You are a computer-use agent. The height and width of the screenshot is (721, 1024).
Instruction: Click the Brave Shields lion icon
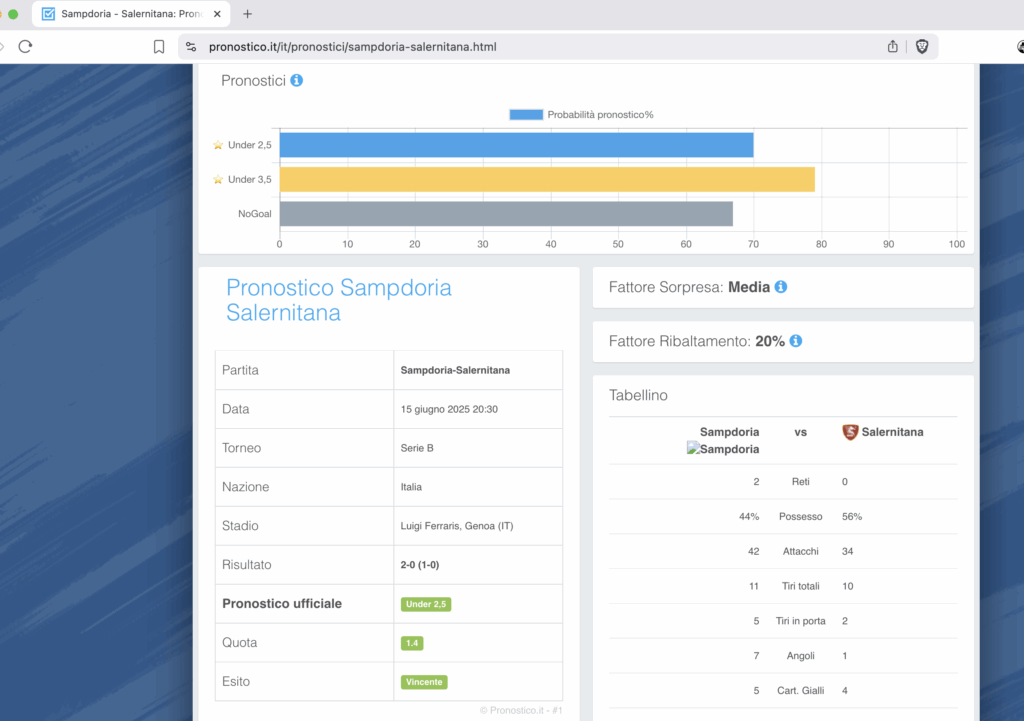click(921, 46)
